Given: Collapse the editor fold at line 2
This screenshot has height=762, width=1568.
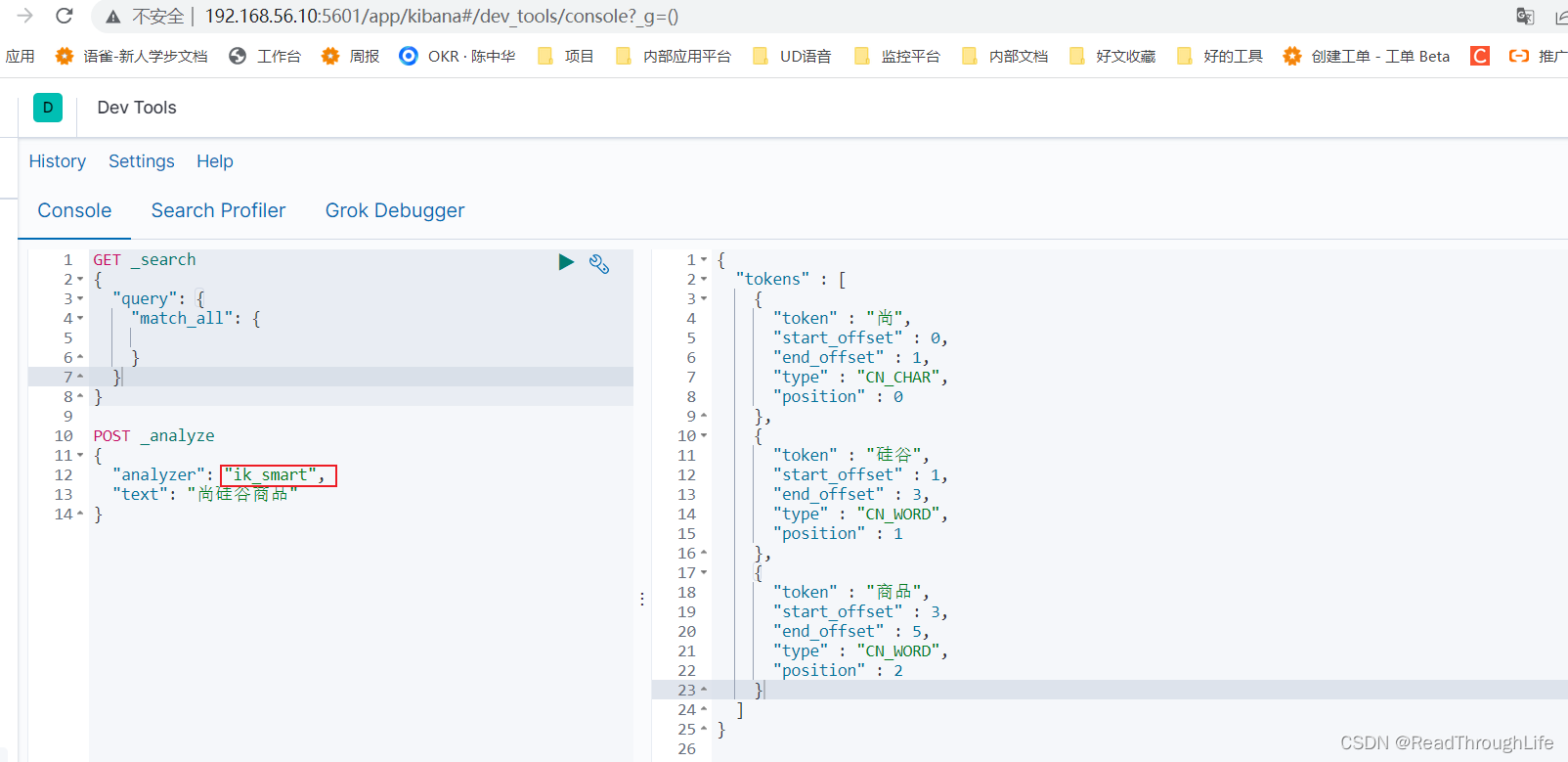Looking at the screenshot, I should click(x=80, y=280).
